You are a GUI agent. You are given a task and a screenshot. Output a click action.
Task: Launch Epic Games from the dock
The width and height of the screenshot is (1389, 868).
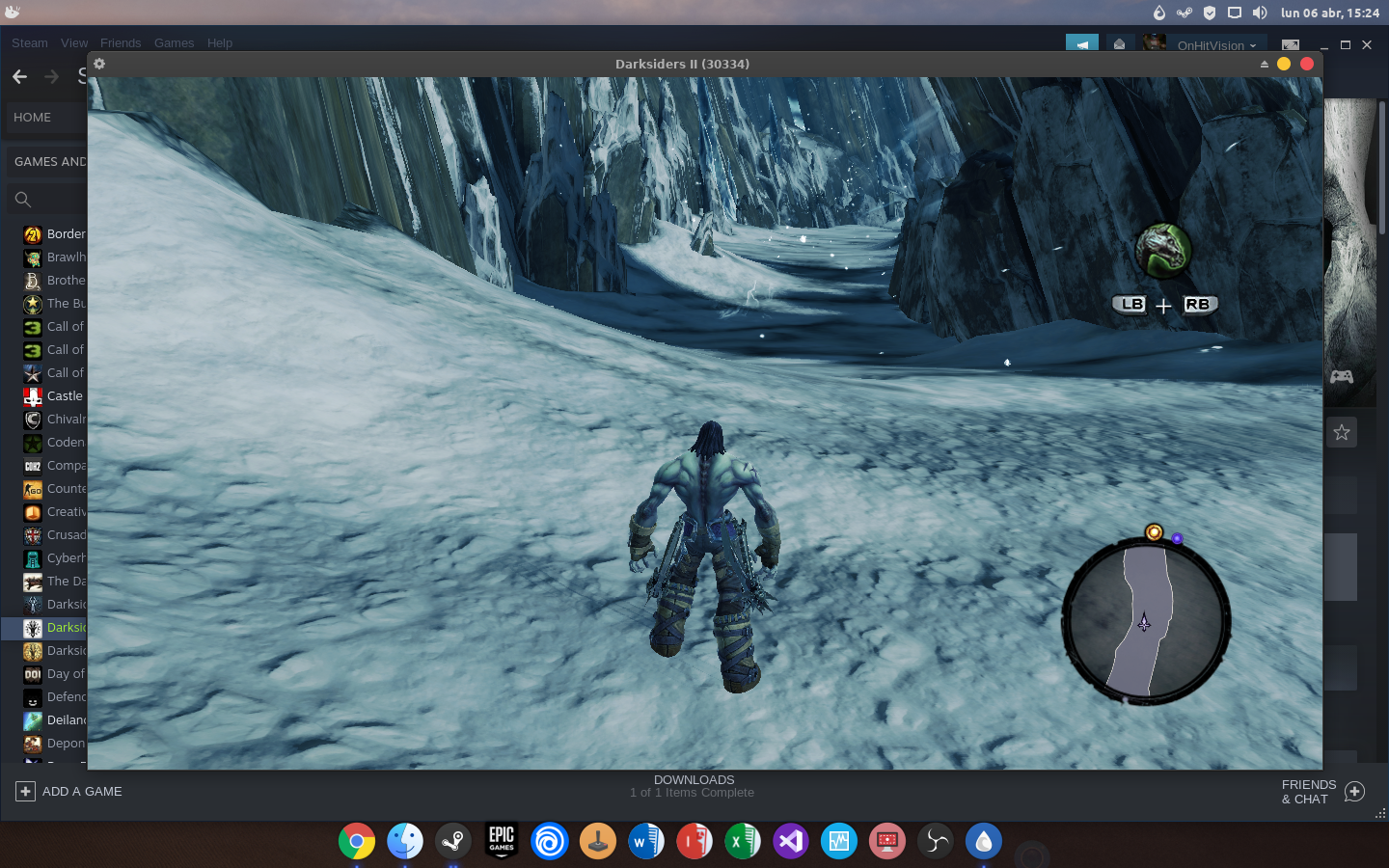click(502, 841)
